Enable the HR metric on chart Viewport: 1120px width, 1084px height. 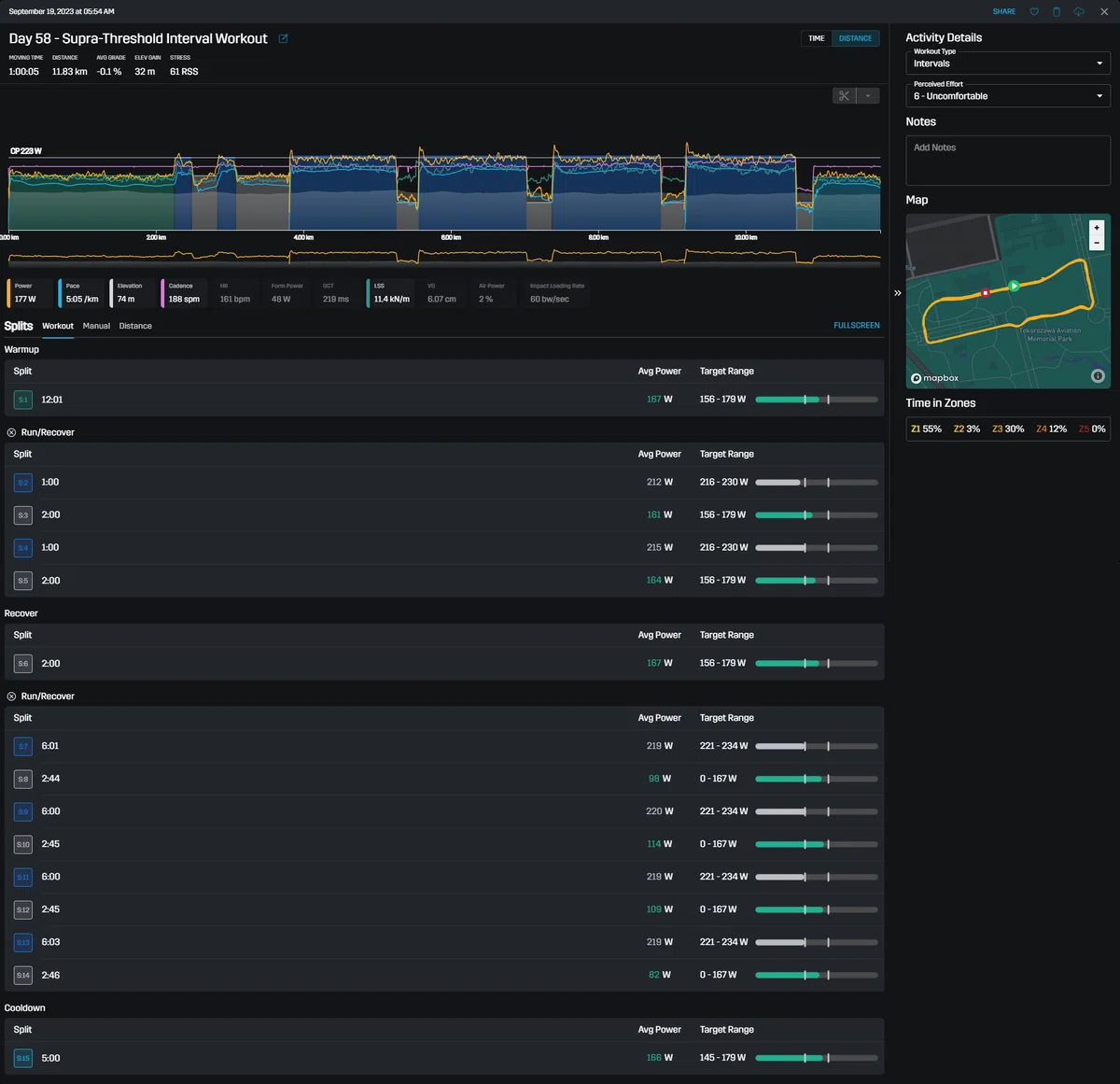click(x=235, y=293)
